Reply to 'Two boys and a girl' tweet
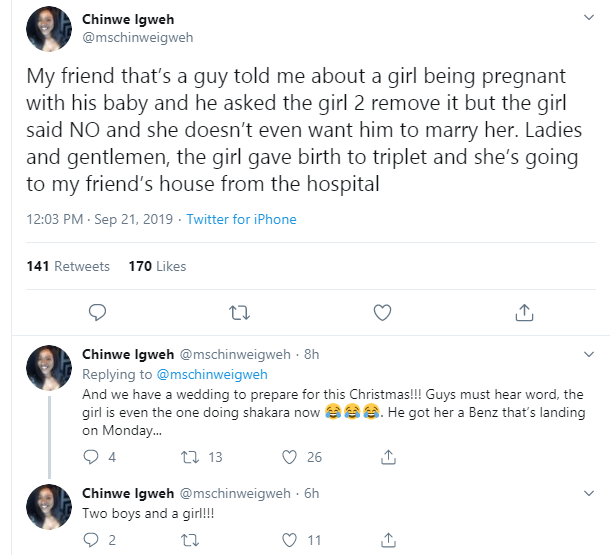Viewport: 610px width, 555px height. point(91,540)
